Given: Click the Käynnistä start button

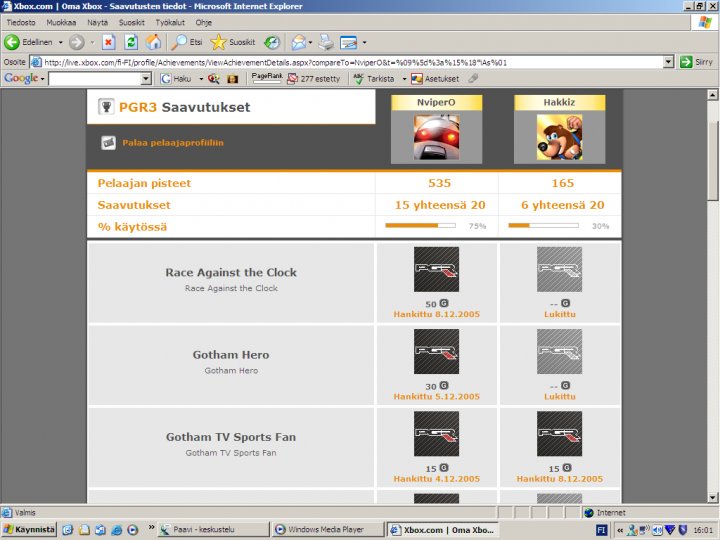Looking at the screenshot, I should click(29, 529).
